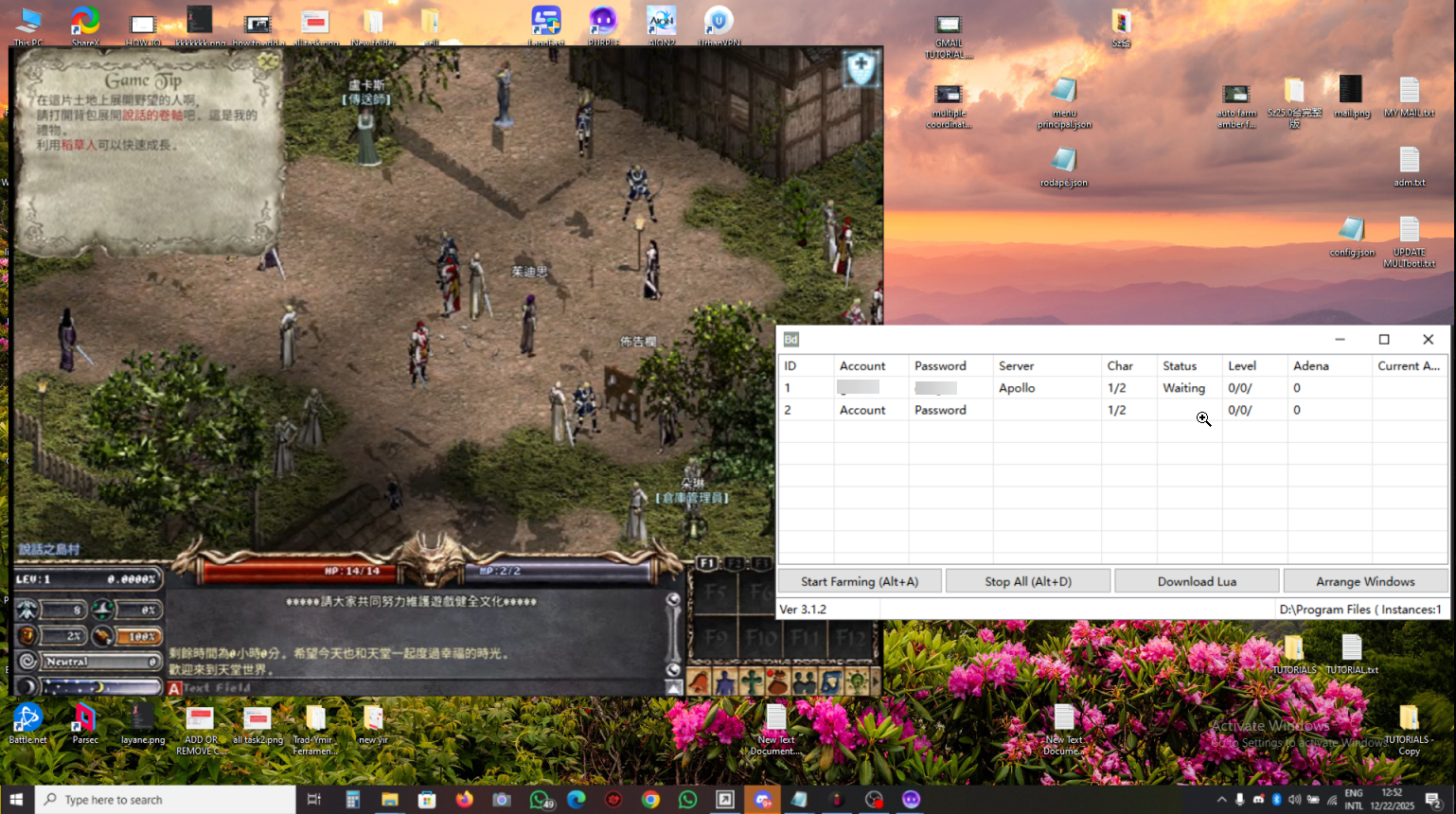The width and height of the screenshot is (1456, 814).
Task: Open WhatsApp from the taskbar
Action: coord(687,800)
